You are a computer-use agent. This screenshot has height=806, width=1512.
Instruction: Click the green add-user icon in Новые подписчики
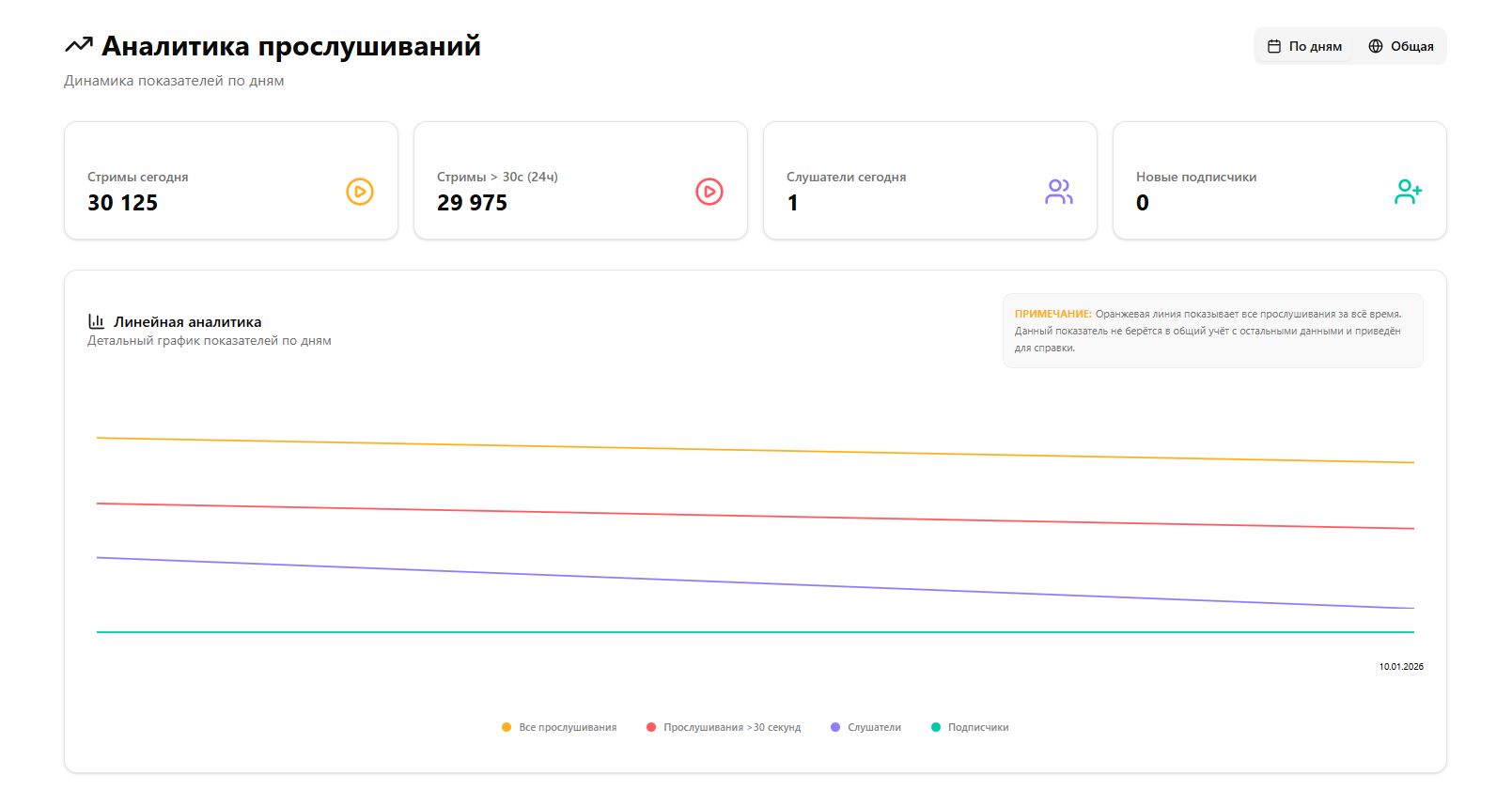[1408, 192]
